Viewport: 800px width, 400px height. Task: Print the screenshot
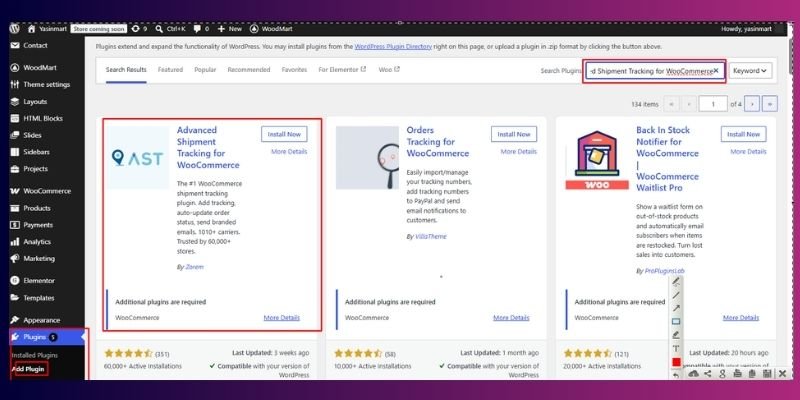[737, 374]
